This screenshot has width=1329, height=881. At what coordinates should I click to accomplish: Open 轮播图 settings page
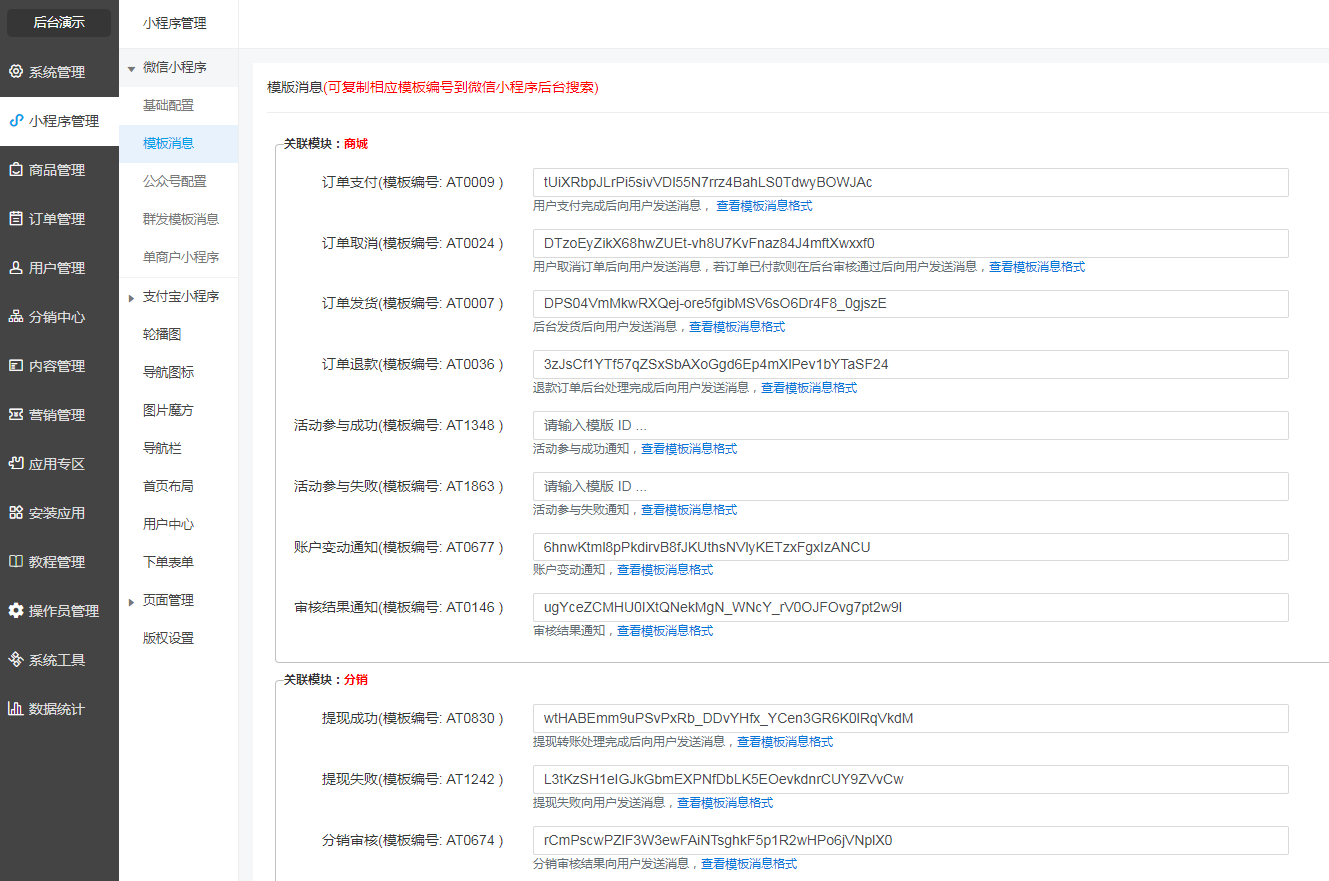click(x=162, y=334)
